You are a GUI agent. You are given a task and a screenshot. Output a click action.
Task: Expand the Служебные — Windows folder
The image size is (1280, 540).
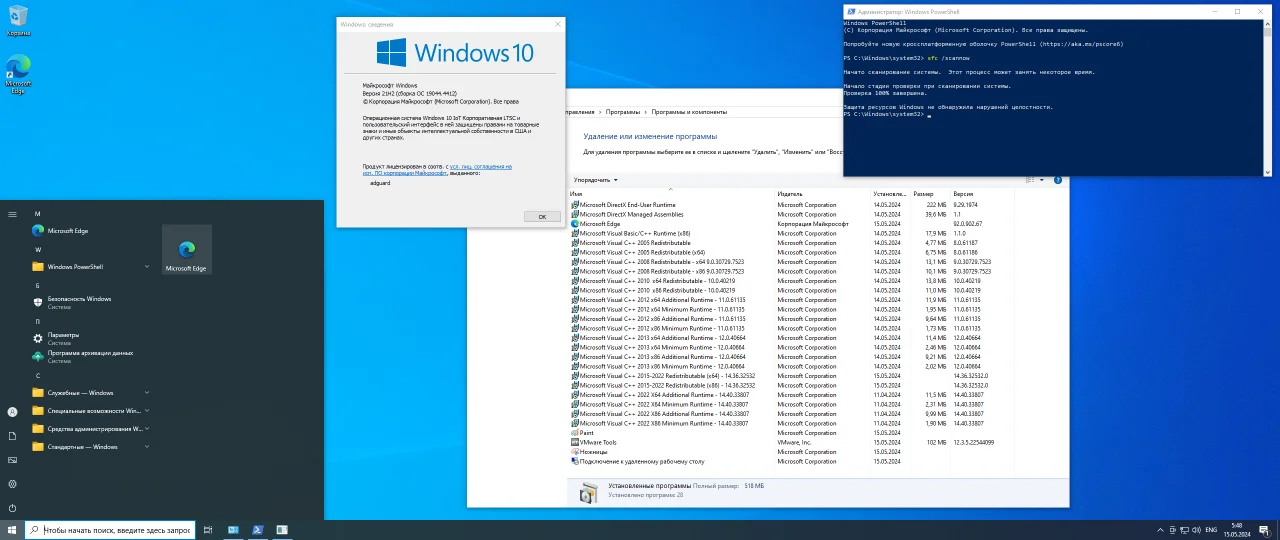(x=91, y=393)
